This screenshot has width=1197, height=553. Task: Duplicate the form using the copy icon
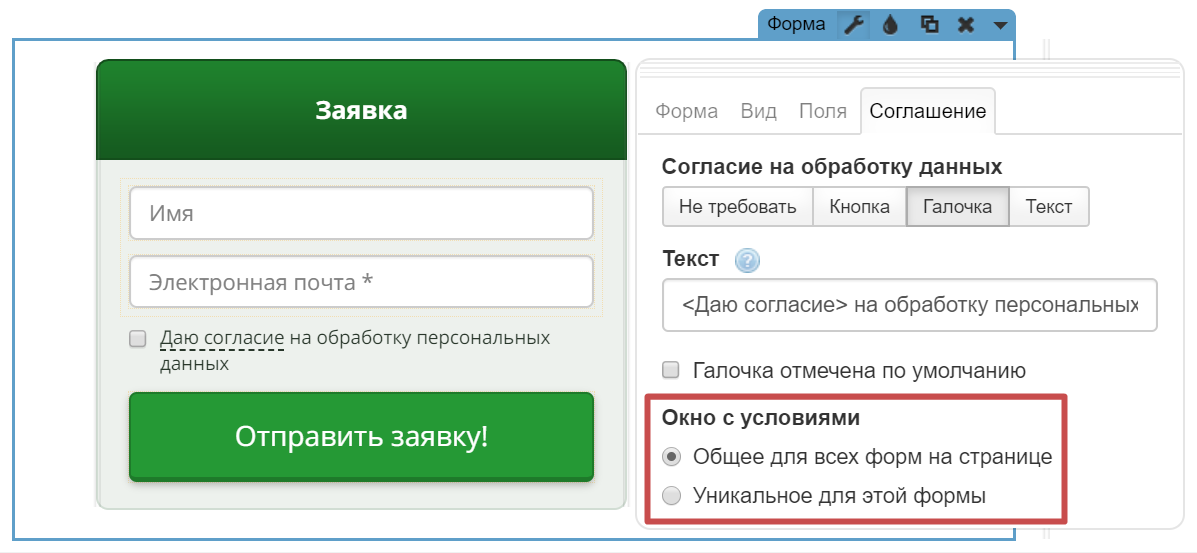coord(929,25)
